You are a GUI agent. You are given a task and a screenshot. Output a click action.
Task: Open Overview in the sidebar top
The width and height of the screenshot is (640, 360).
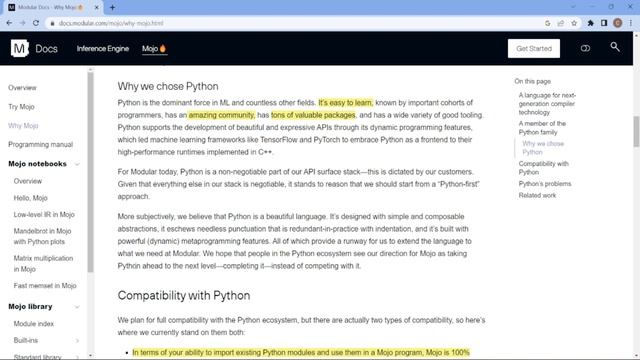[22, 88]
